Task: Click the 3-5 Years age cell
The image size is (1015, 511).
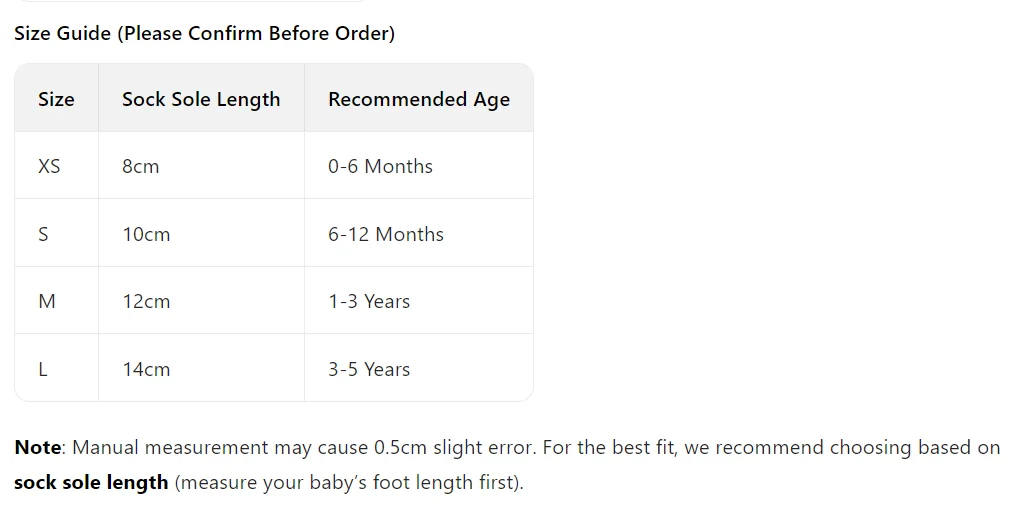Action: pyautogui.click(x=419, y=369)
